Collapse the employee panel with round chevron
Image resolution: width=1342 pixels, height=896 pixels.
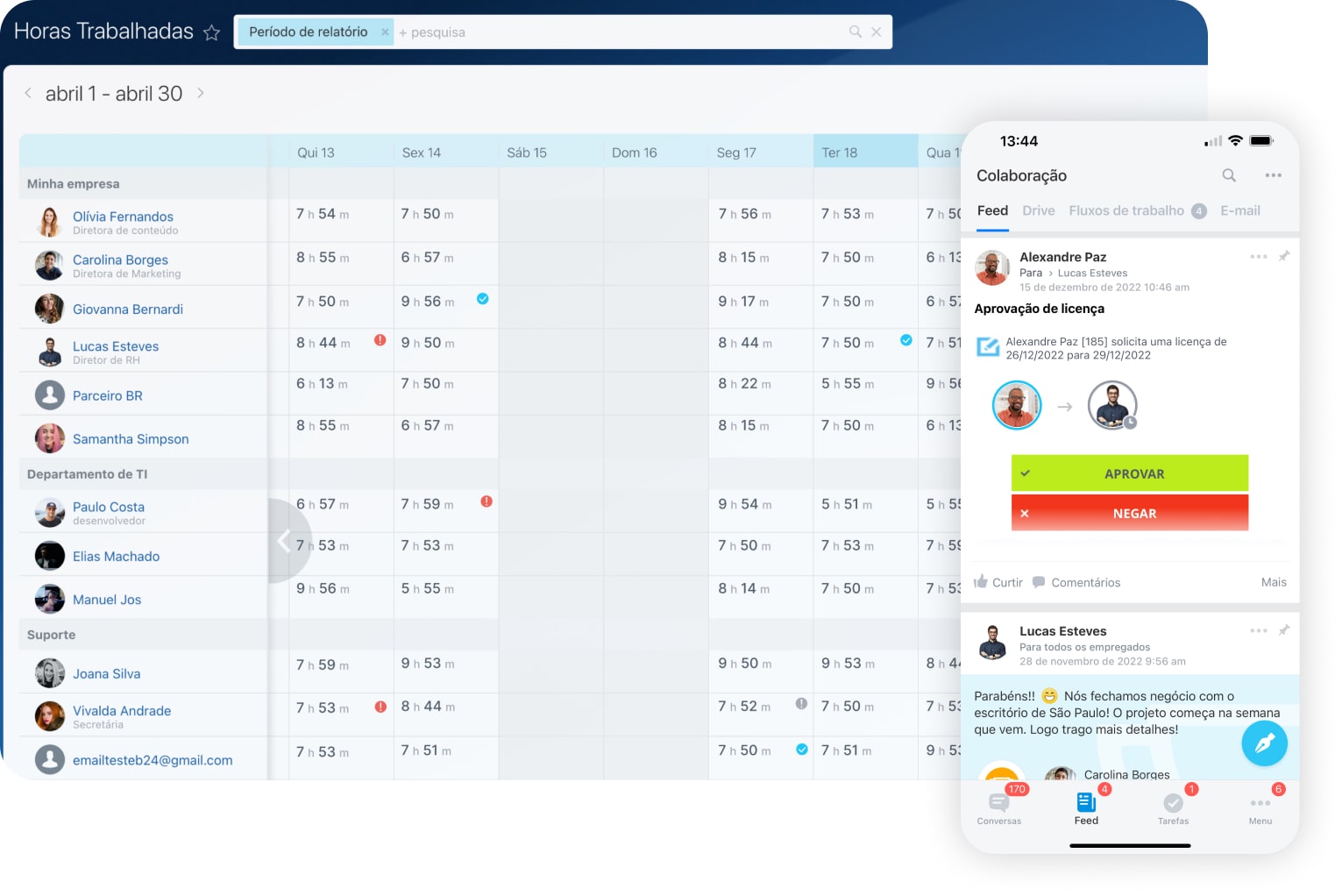[283, 541]
